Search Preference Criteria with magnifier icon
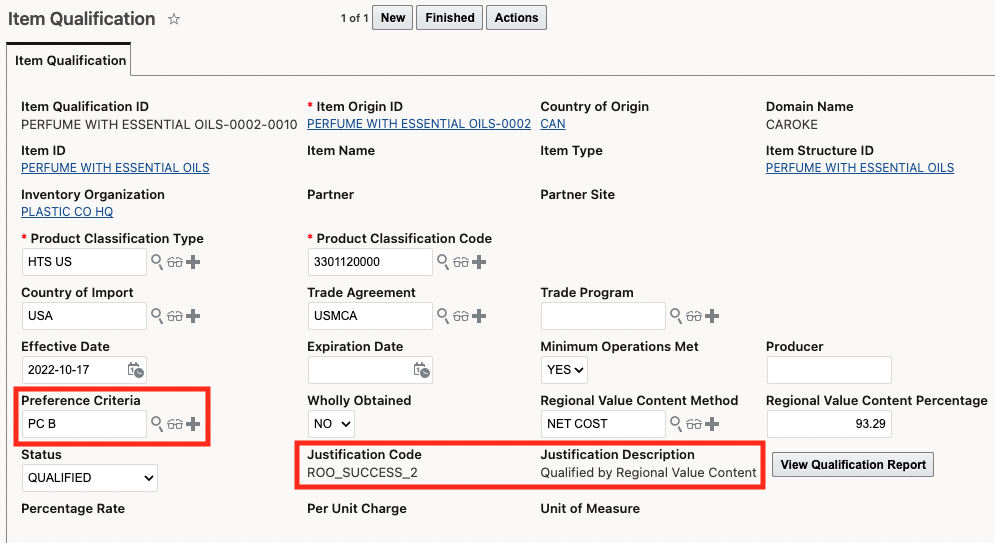Viewport: 995px width, 543px height. point(156,424)
